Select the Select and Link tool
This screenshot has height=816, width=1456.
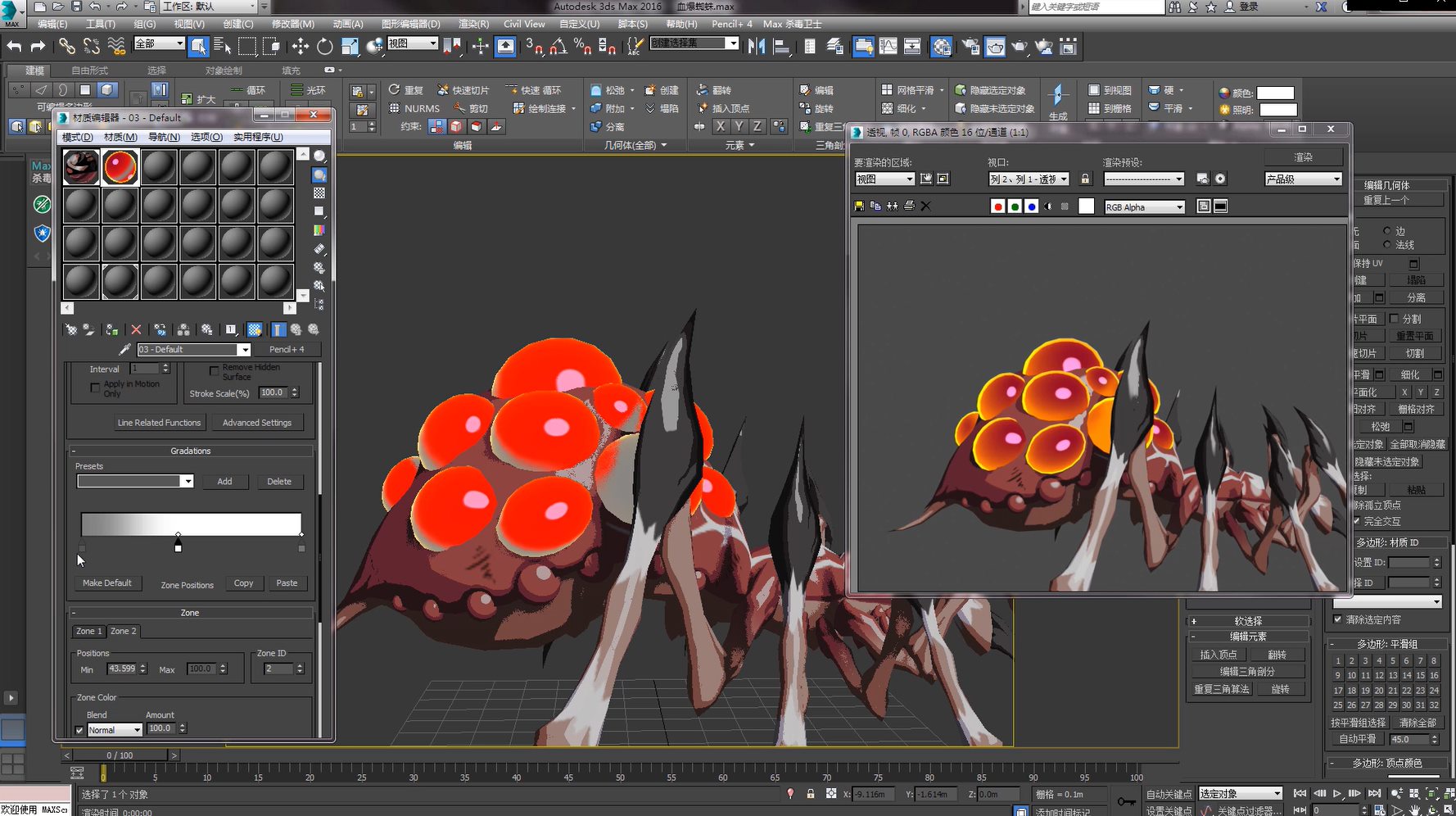pos(67,47)
